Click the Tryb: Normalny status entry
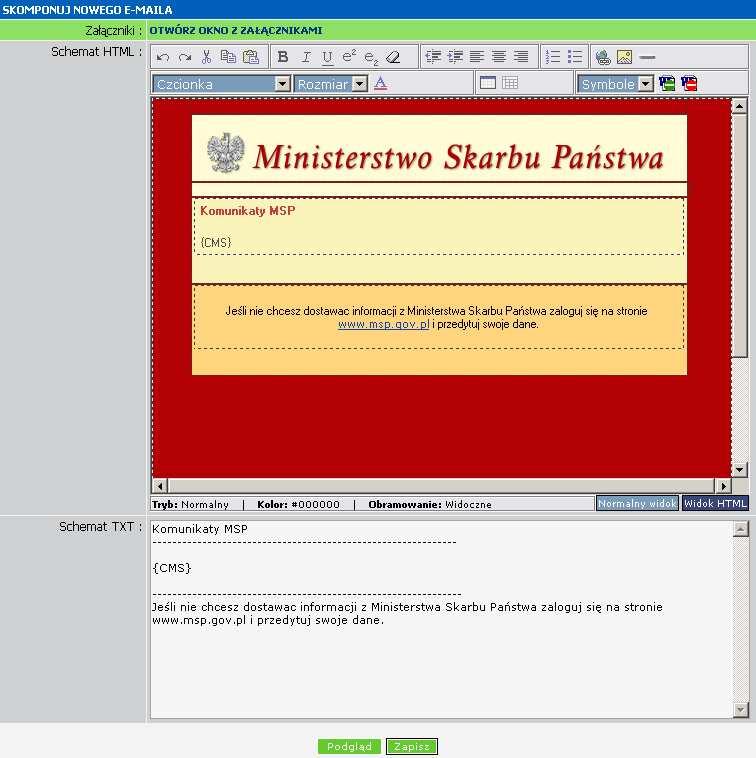The height and width of the screenshot is (758, 756). (190, 504)
